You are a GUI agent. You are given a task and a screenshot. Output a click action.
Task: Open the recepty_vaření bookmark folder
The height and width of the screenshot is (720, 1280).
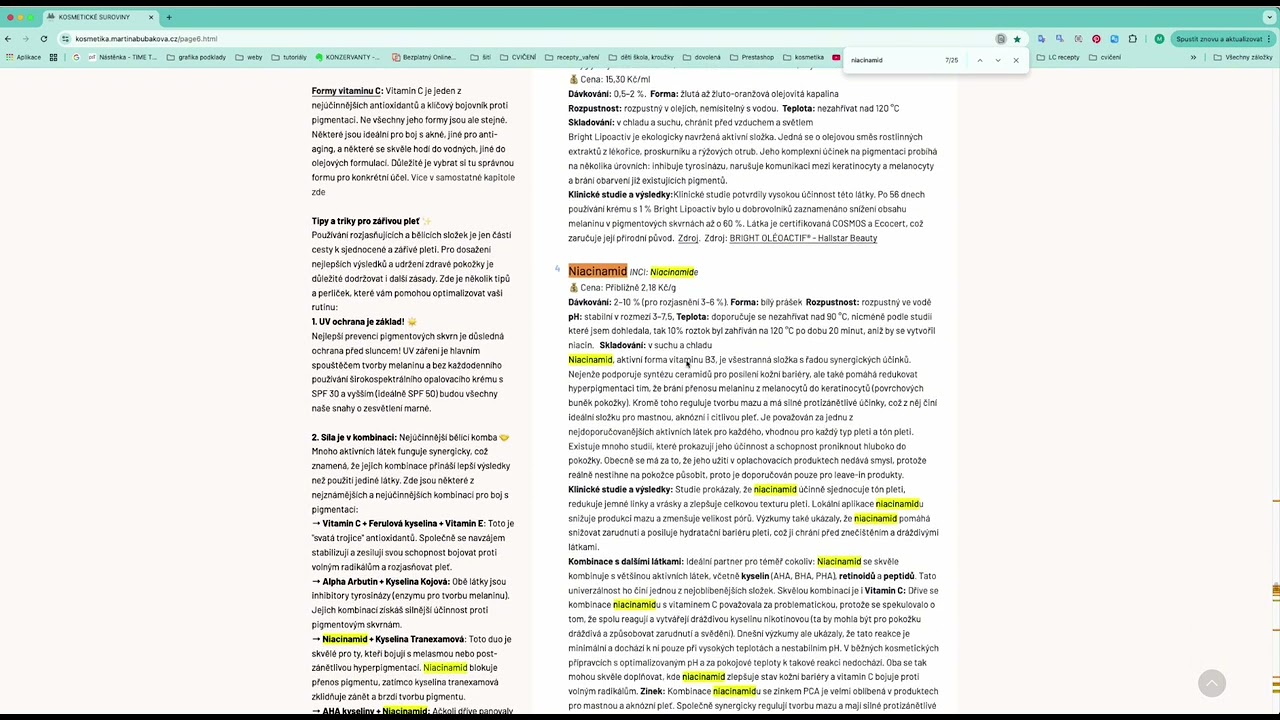[x=571, y=57]
